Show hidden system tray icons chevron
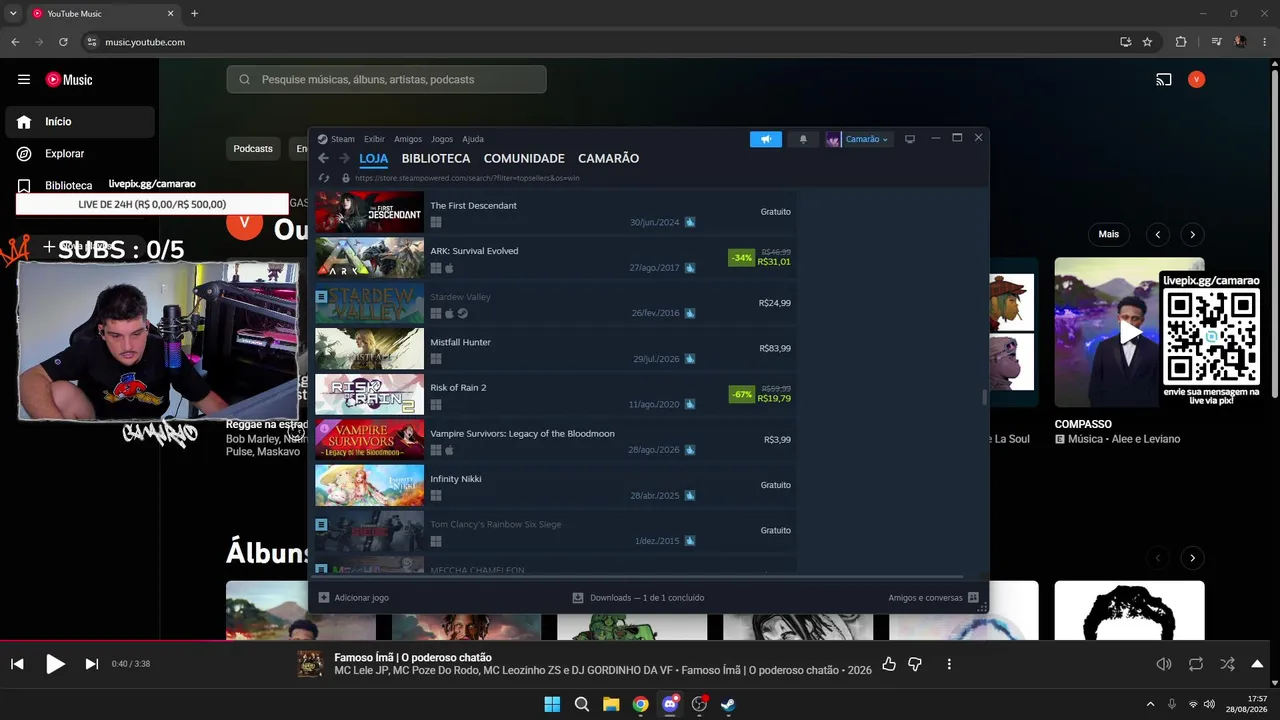The image size is (1280, 720). click(1150, 704)
